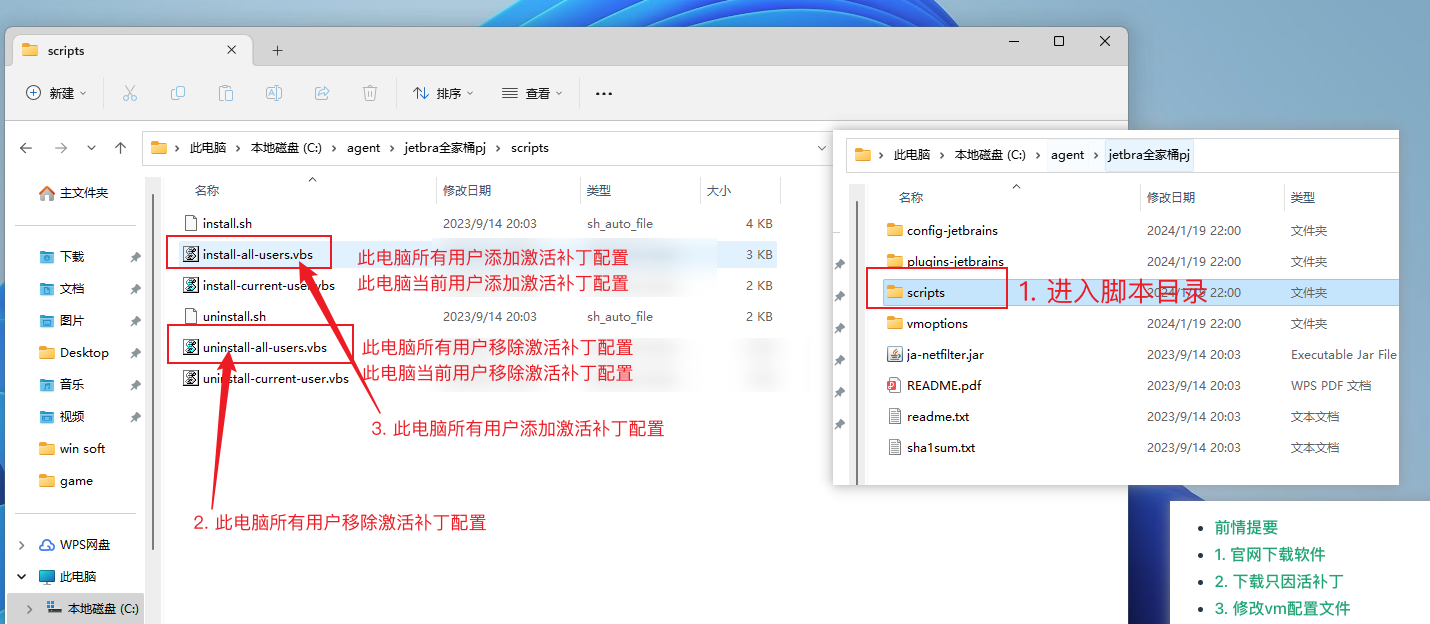Click the Delete trash icon
Image resolution: width=1430 pixels, height=624 pixels.
[370, 93]
